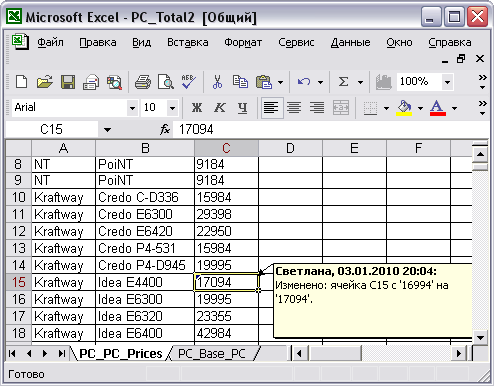Open the AutoSum functions dropdown arrow
The image size is (494, 386).
360,82
